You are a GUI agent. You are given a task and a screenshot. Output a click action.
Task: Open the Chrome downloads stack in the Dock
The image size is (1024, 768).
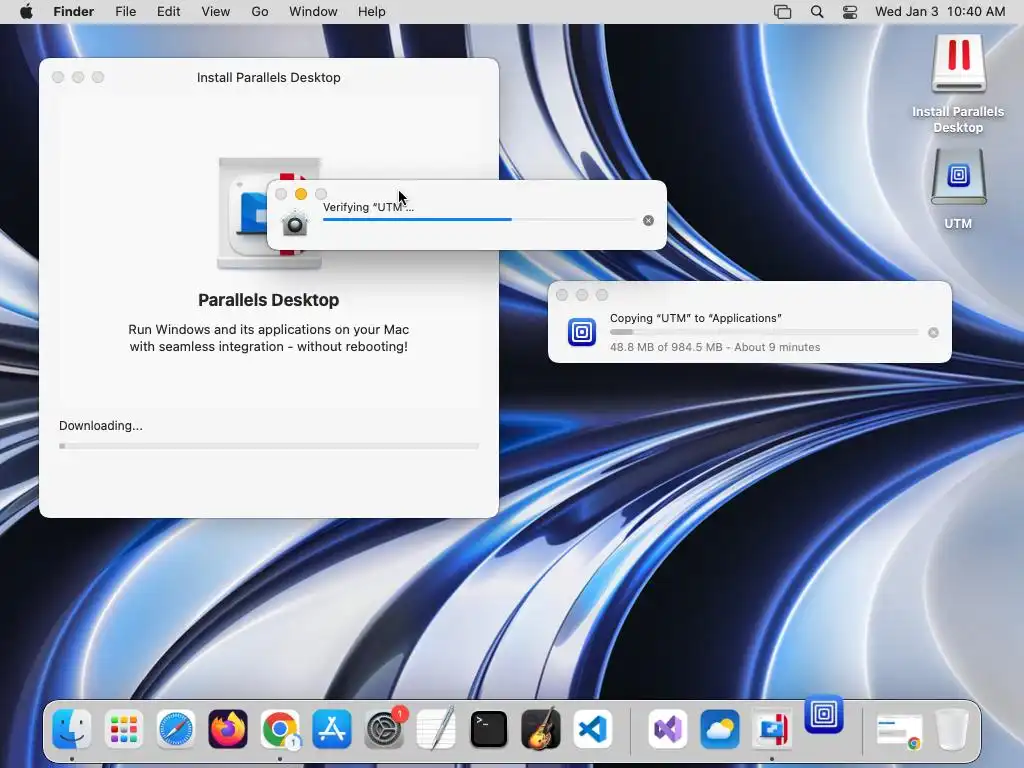click(x=899, y=731)
